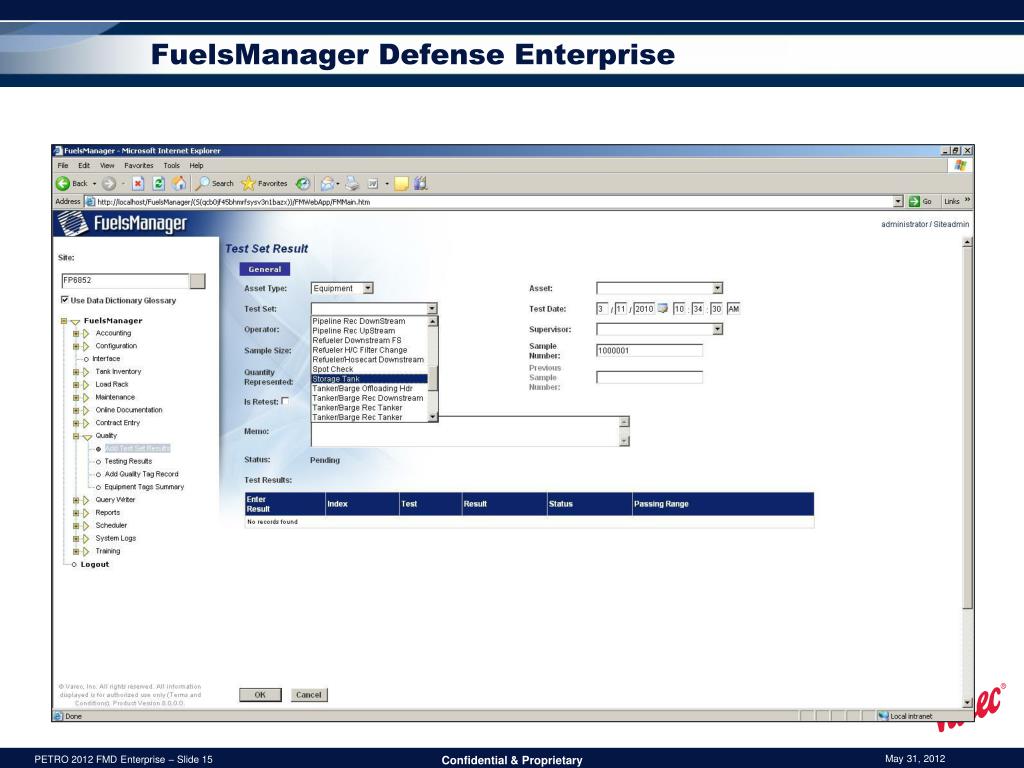Select Tanker/Barge Offloading Hdr option
Screen dimensions: 1024x768
click(x=370, y=388)
